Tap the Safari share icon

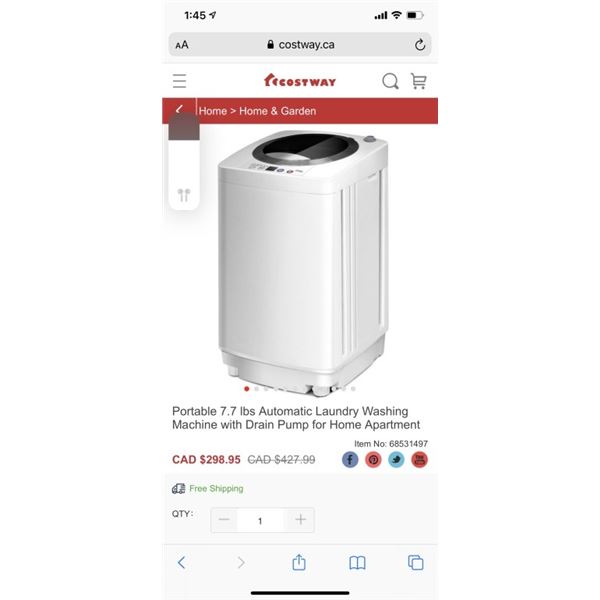pos(299,562)
